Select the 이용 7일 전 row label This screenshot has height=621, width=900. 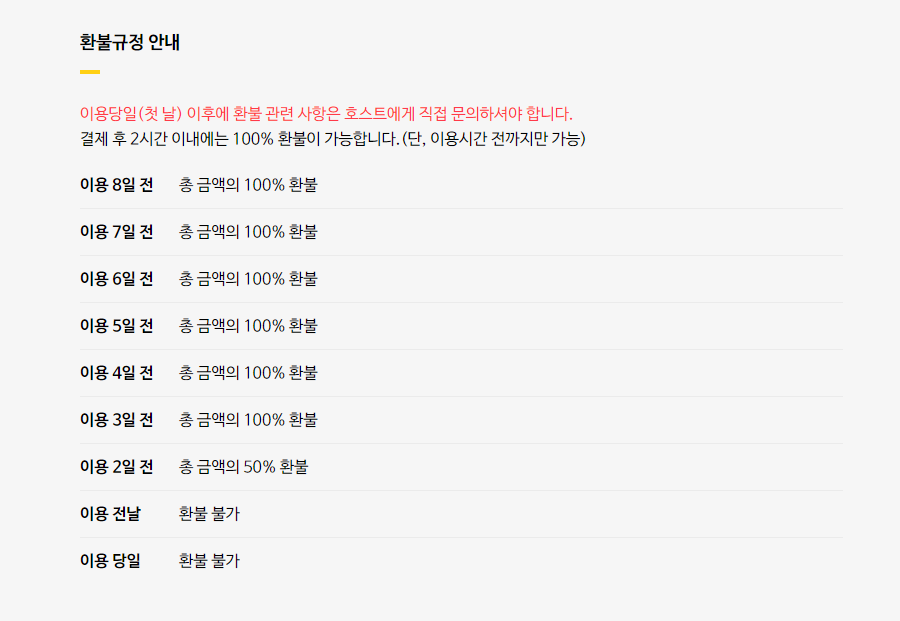click(116, 232)
